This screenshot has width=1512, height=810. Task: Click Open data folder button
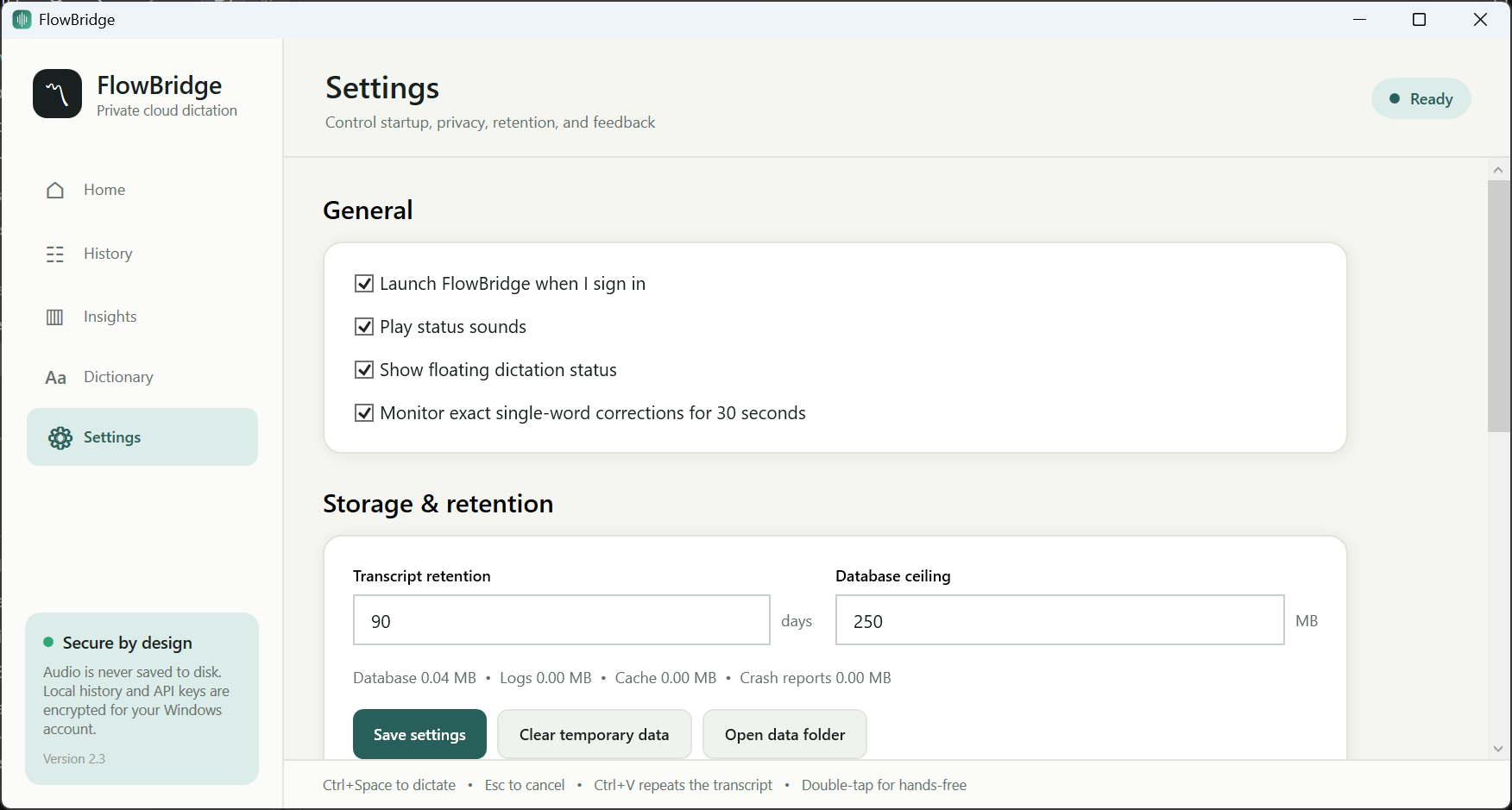point(784,734)
